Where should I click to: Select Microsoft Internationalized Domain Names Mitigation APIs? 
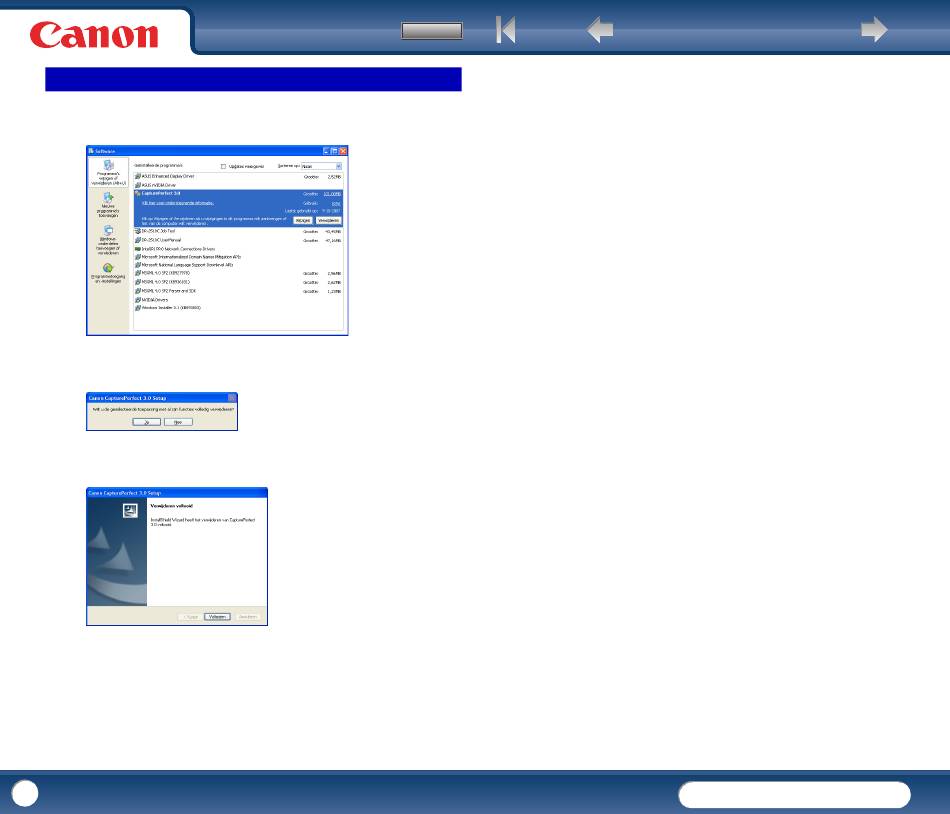coord(238,257)
